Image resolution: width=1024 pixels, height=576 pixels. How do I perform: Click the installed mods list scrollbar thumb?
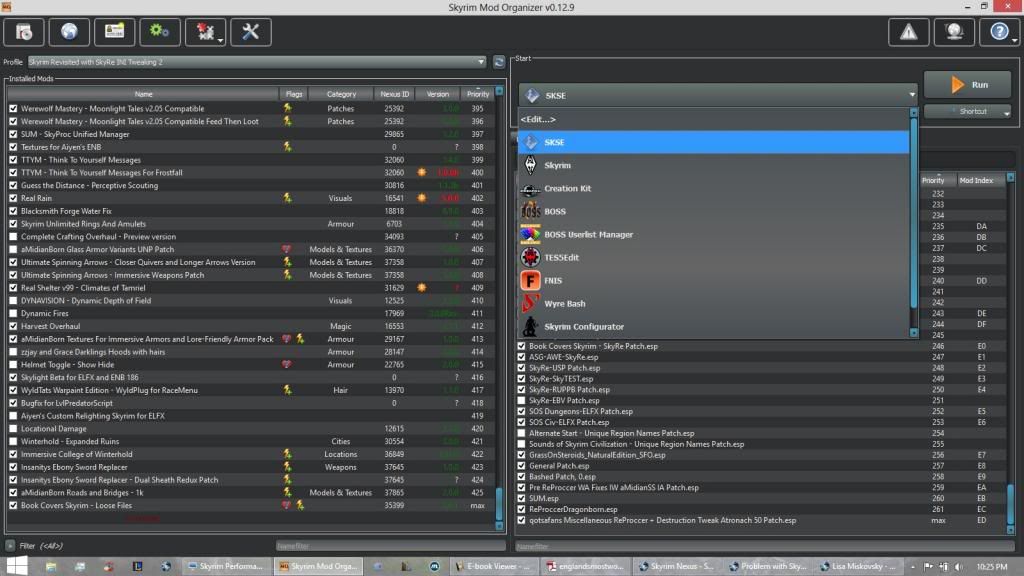click(500, 504)
